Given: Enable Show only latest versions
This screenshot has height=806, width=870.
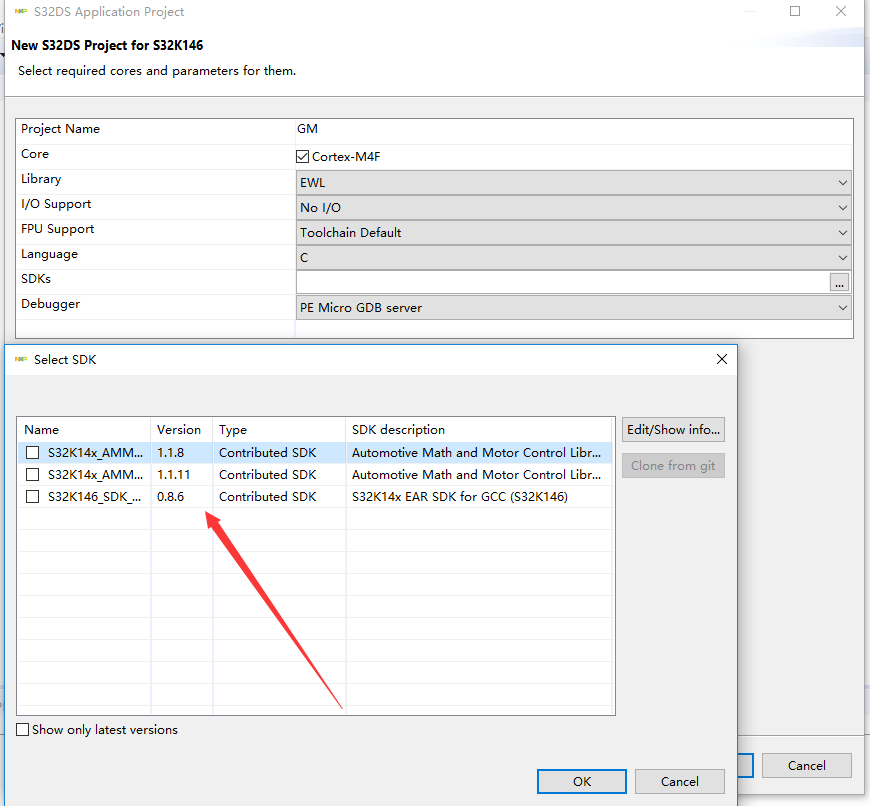Looking at the screenshot, I should point(23,729).
